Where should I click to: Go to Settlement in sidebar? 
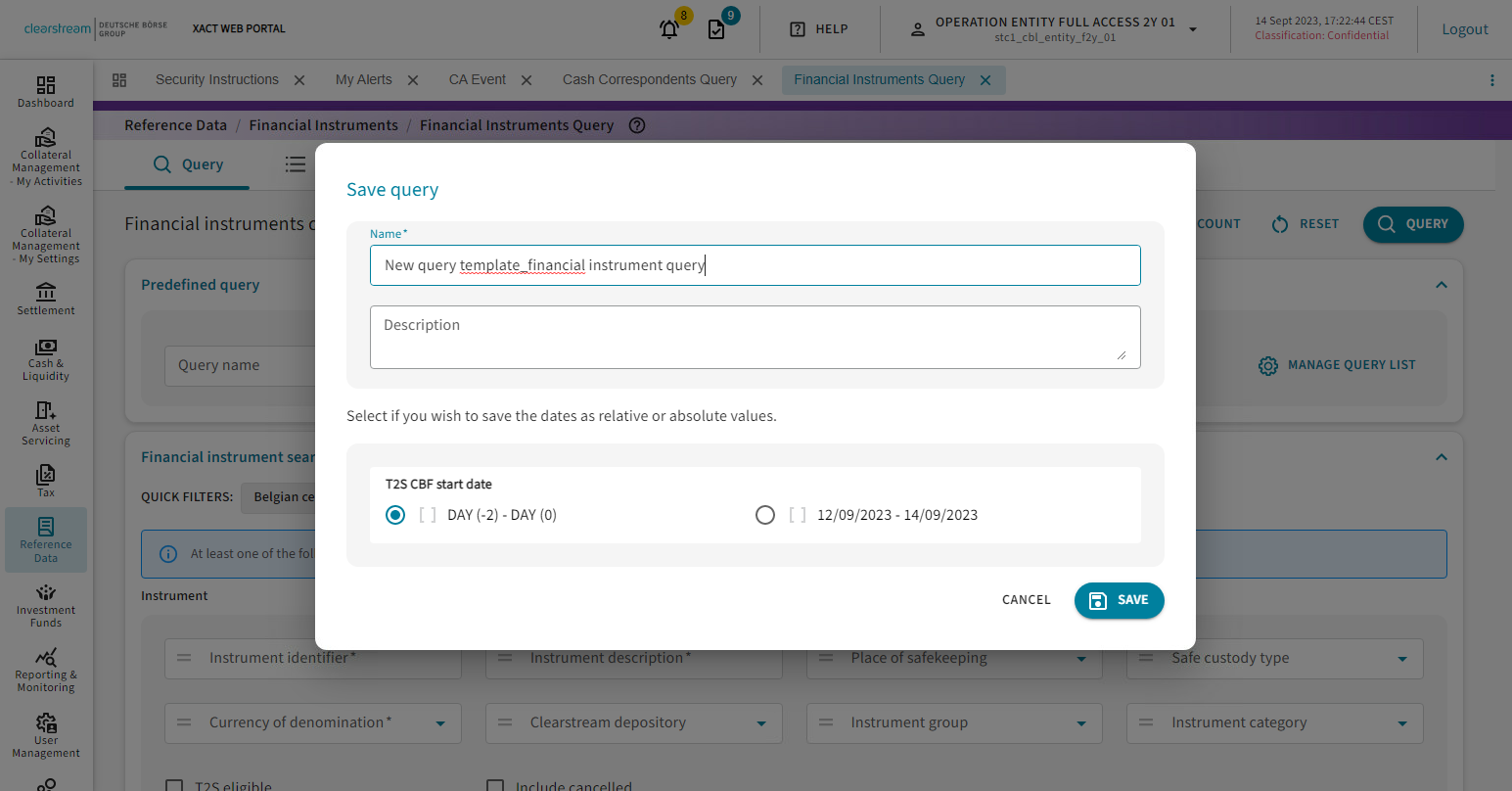46,299
